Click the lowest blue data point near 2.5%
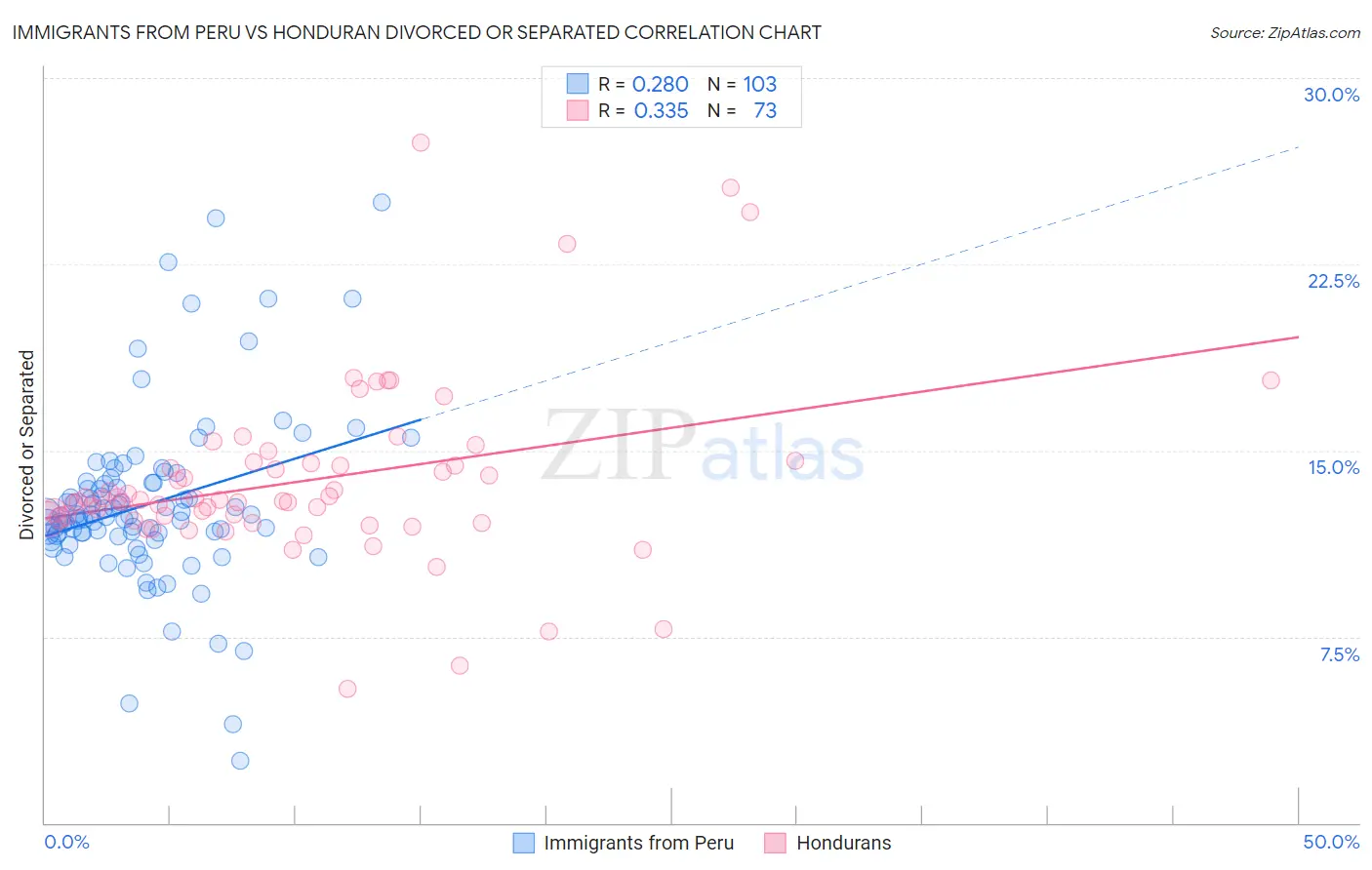Screen dimensions: 1372x870 (240, 761)
